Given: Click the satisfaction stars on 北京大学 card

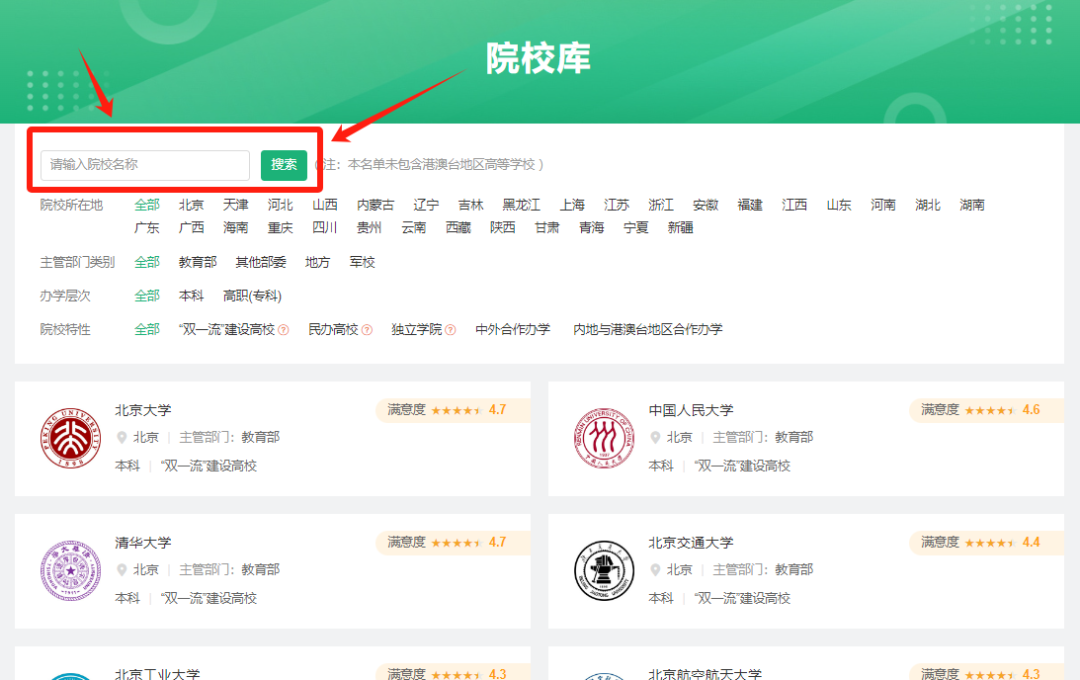Looking at the screenshot, I should 456,411.
